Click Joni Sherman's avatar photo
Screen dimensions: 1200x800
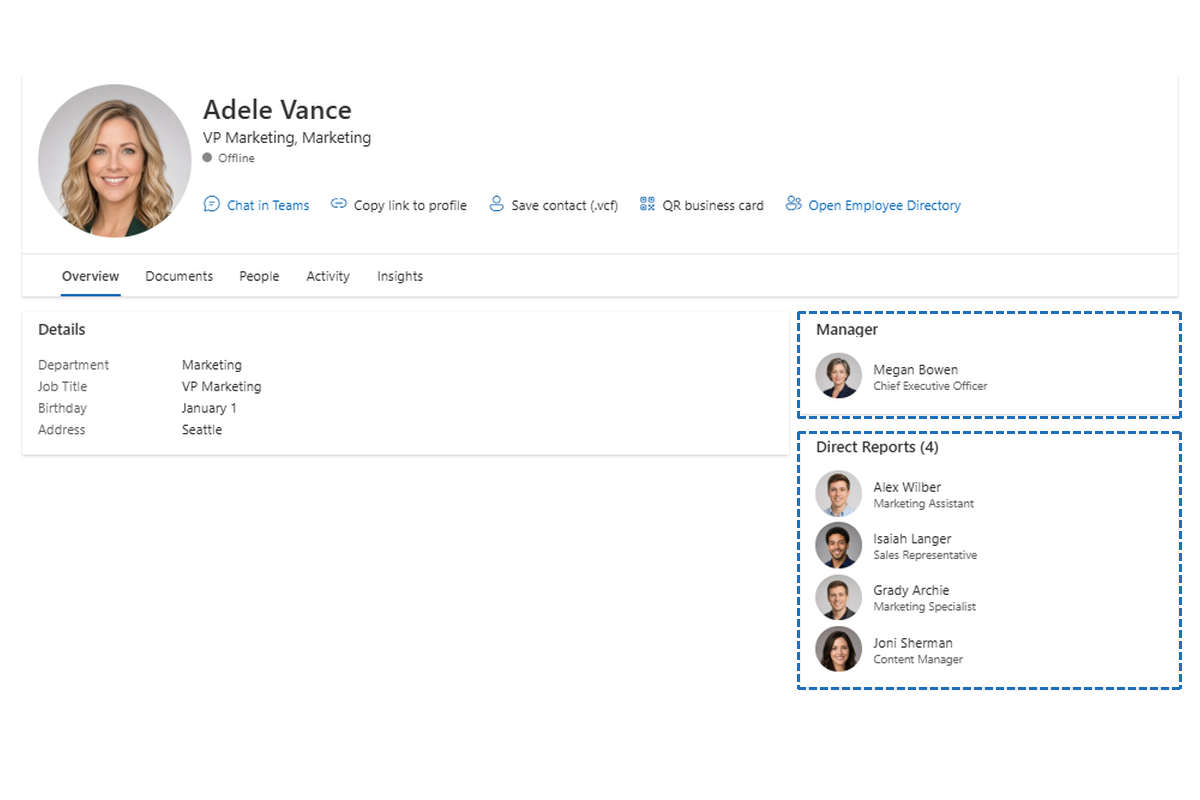pos(838,650)
